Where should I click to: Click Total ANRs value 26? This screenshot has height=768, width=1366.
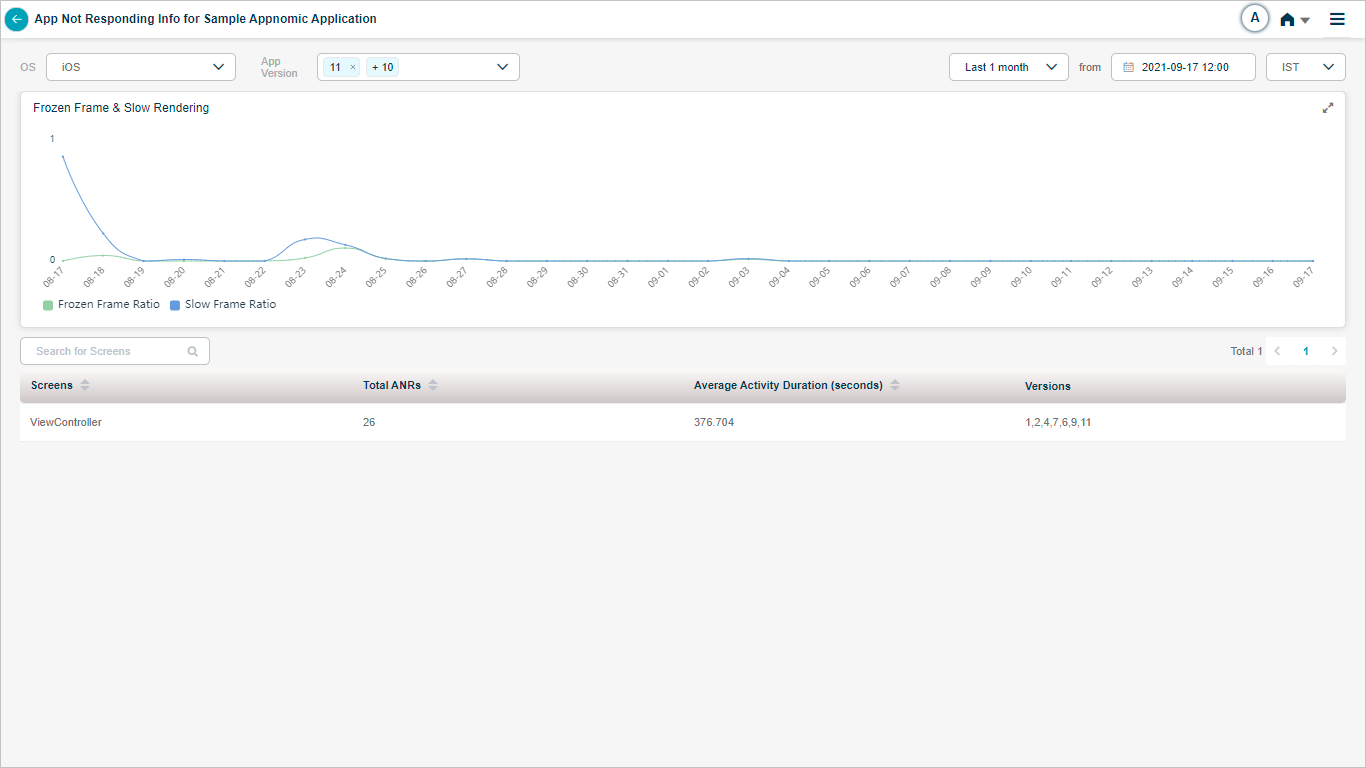point(369,422)
